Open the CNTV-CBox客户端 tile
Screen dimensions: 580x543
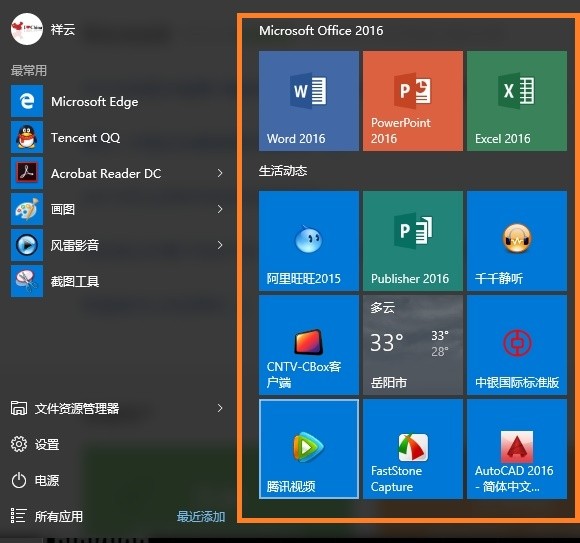[308, 345]
